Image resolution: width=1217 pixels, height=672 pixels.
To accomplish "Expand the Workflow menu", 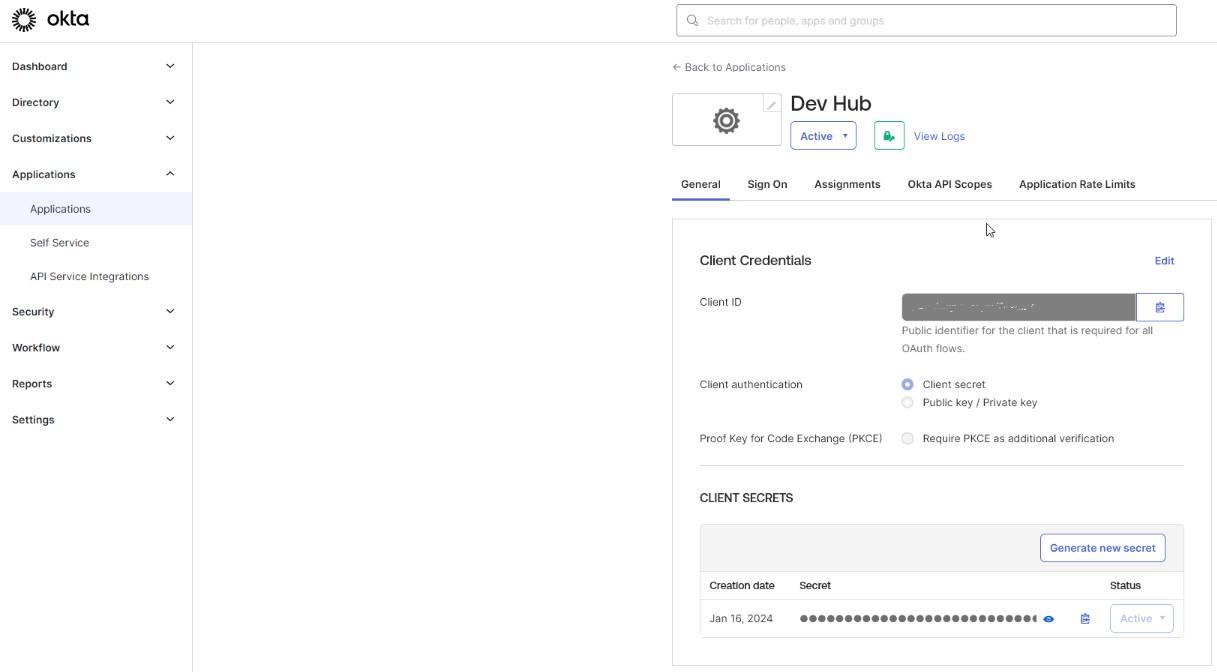I will pos(95,347).
